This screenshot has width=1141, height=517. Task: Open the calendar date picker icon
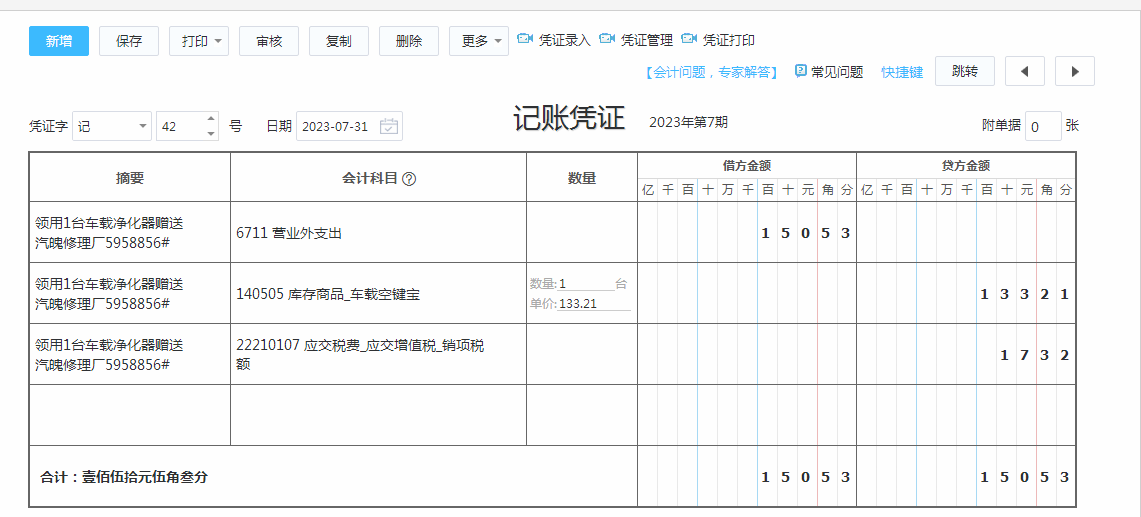click(389, 127)
